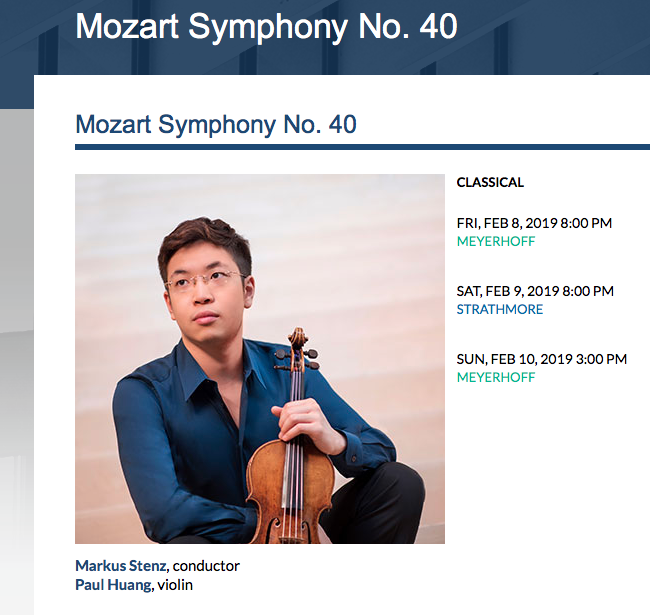Open Meyerhoff link for Friday Feb 8

(496, 241)
